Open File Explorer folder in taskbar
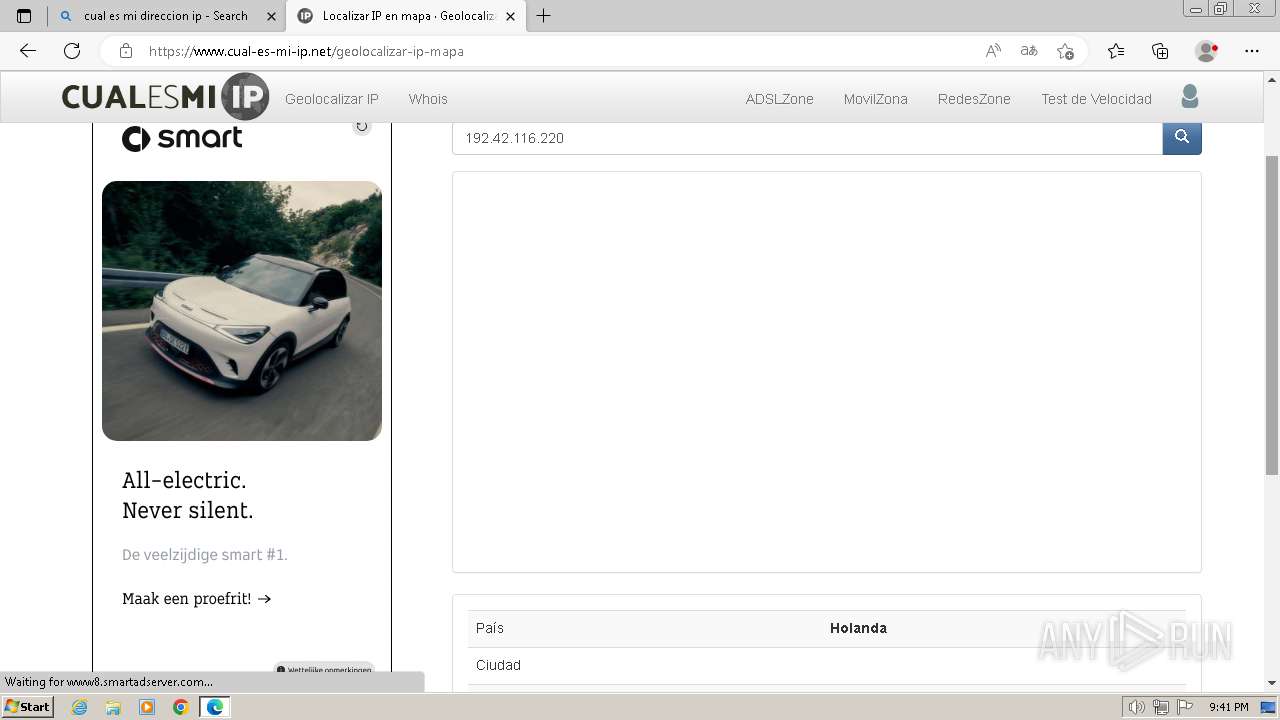Image resolution: width=1280 pixels, height=720 pixels. (113, 707)
